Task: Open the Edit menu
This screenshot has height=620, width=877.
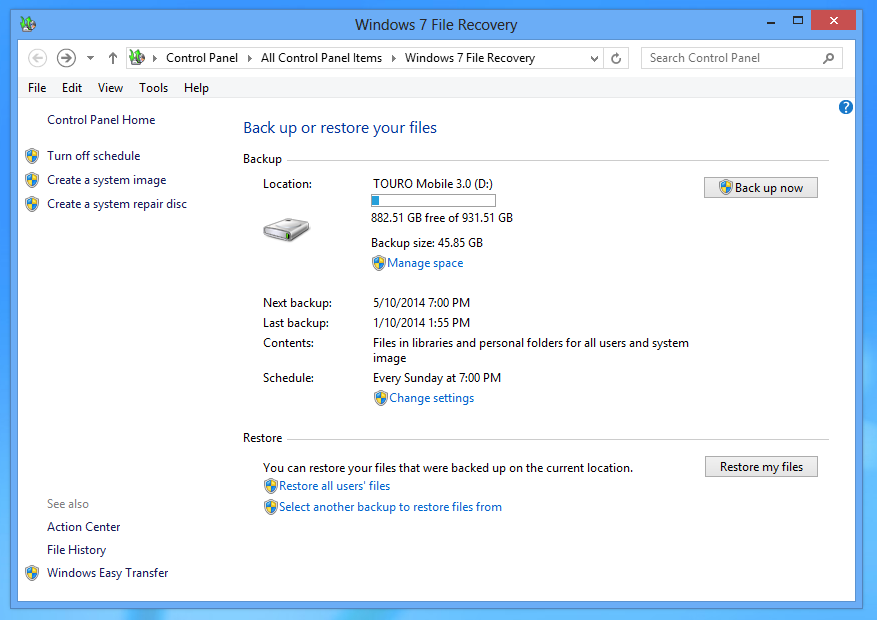Action: [x=72, y=88]
